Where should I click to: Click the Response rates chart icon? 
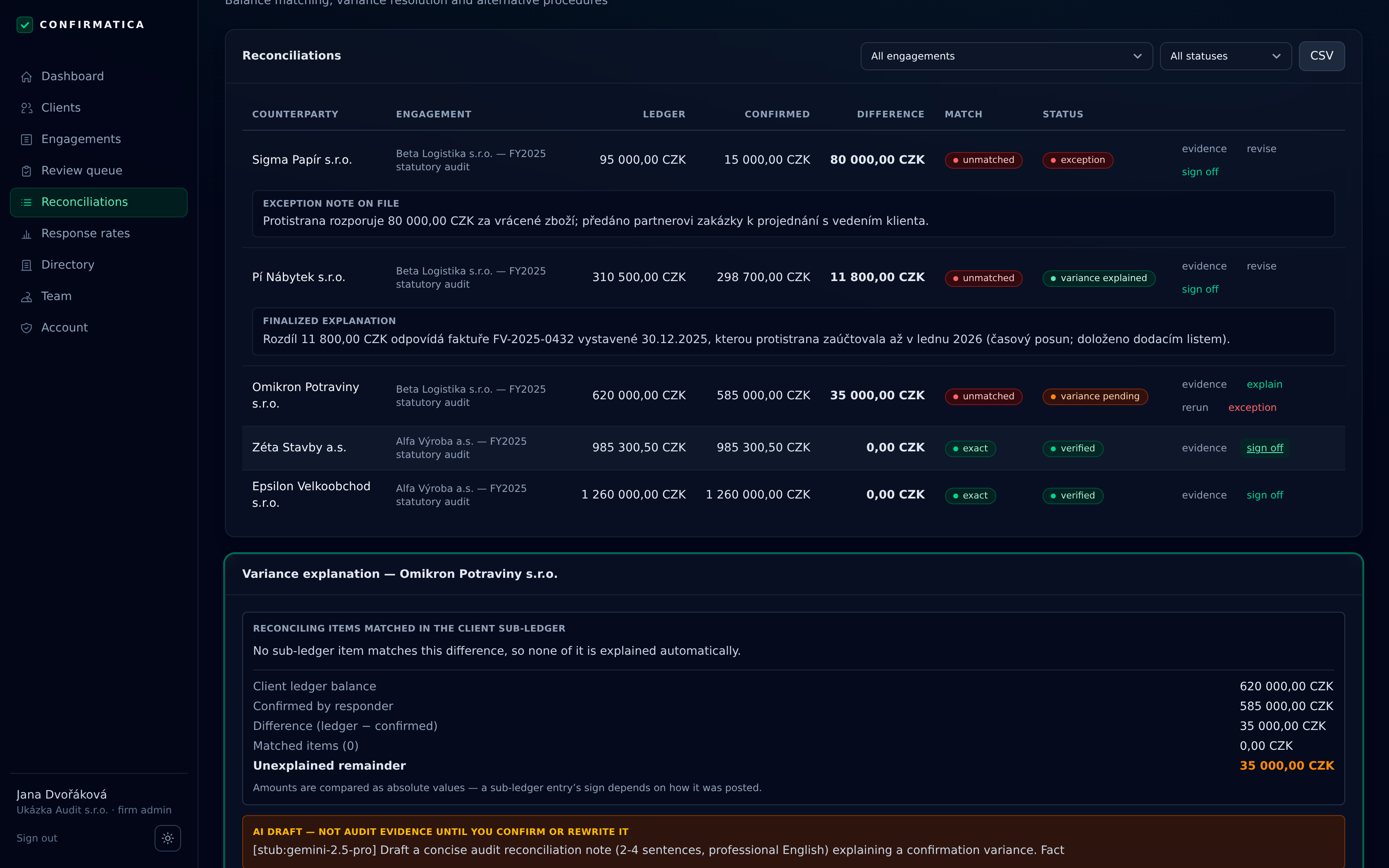(x=26, y=234)
